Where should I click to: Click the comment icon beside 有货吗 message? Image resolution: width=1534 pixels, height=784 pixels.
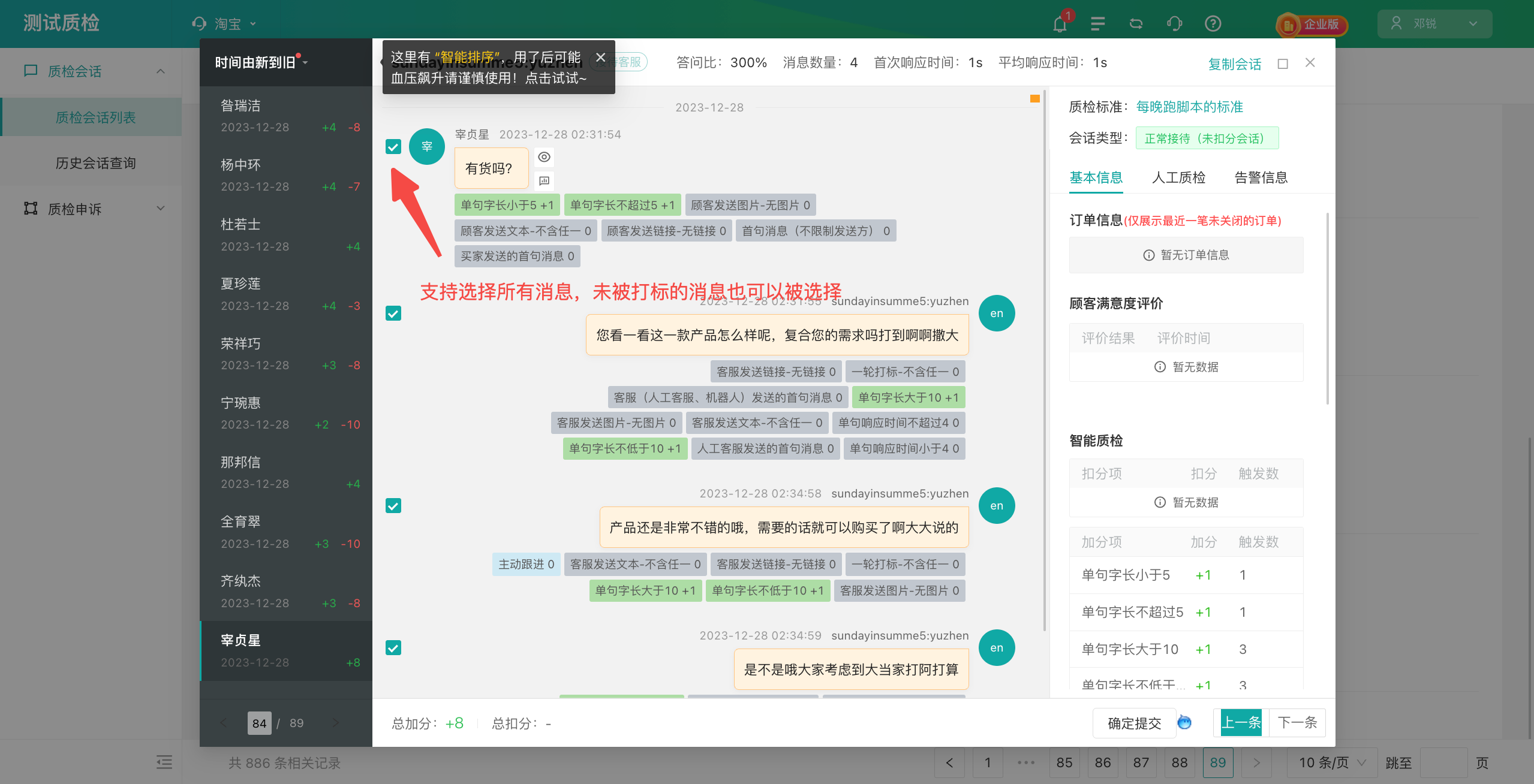[544, 180]
